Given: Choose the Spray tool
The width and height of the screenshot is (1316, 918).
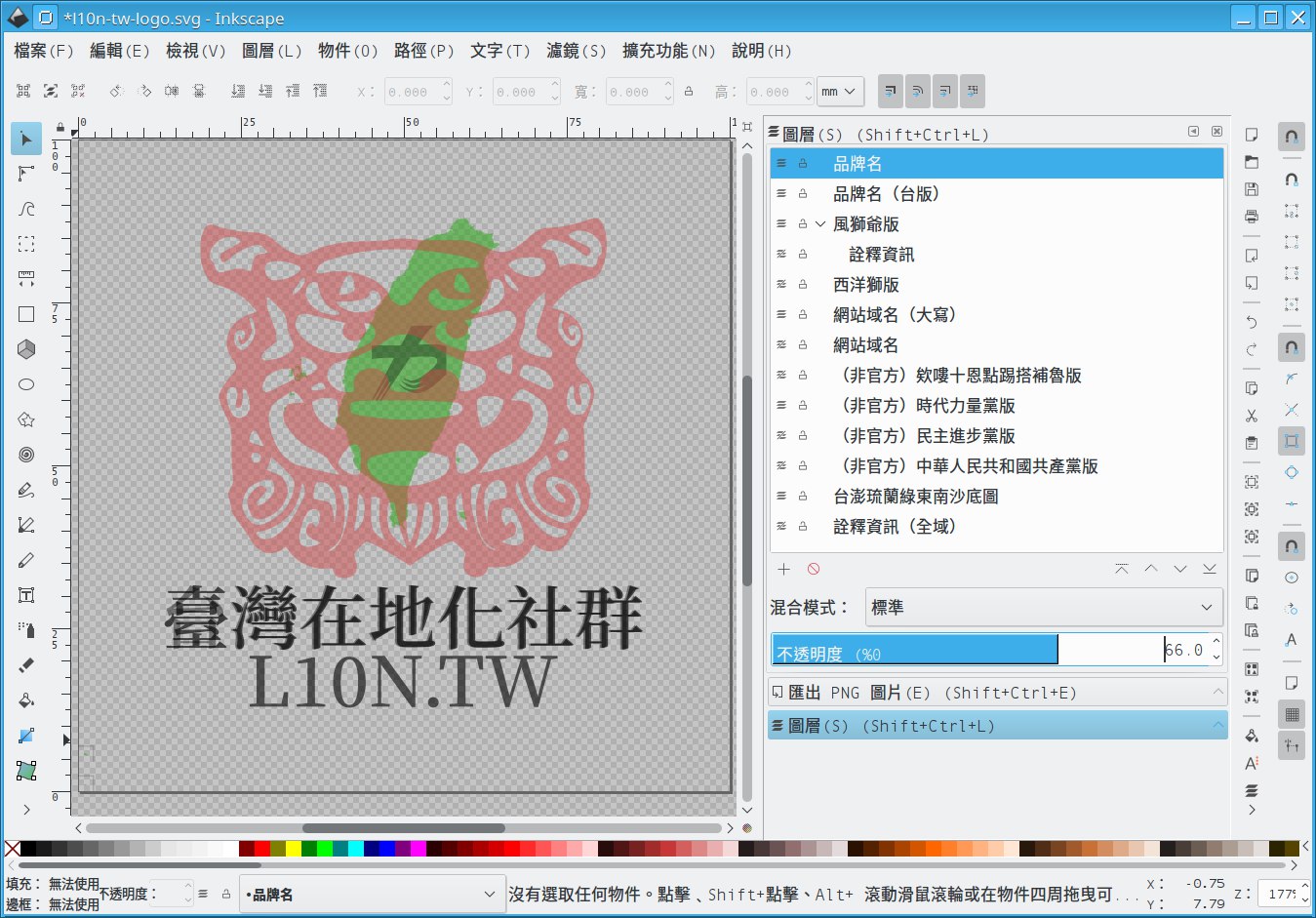Looking at the screenshot, I should click(26, 630).
